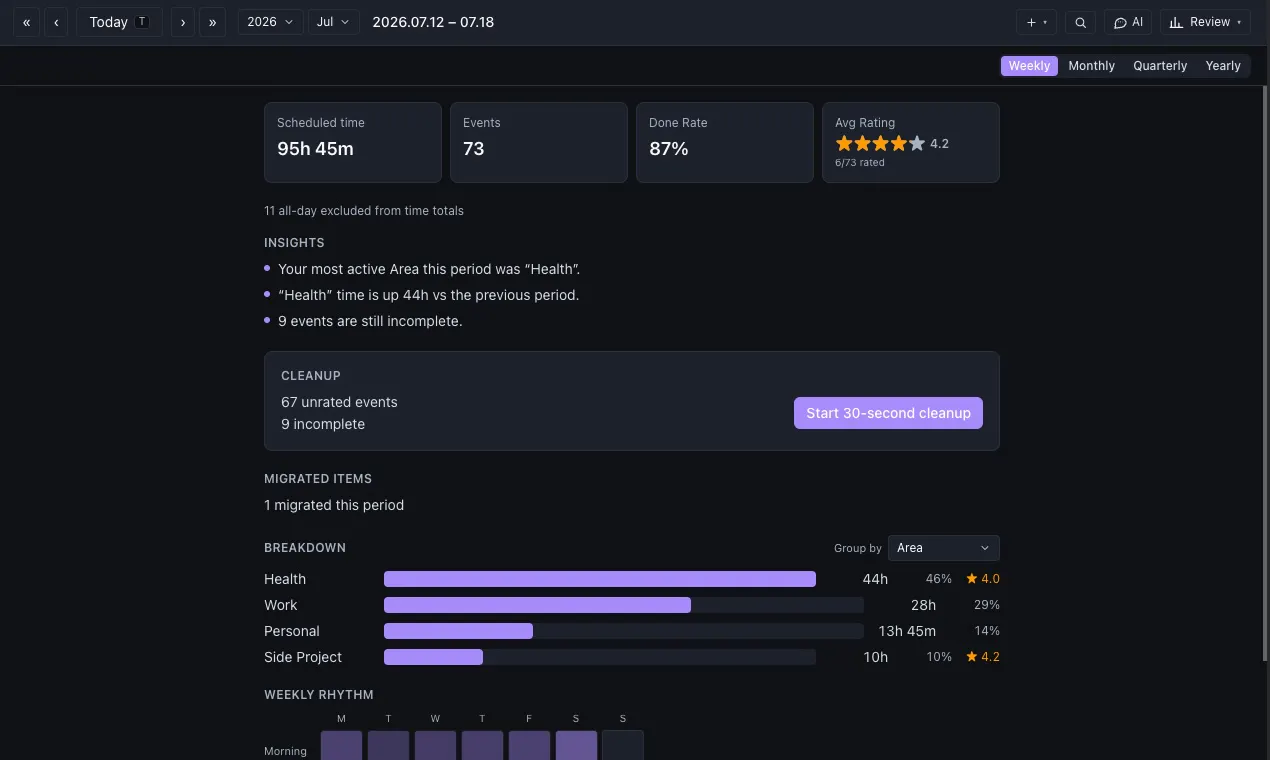The width and height of the screenshot is (1270, 760).
Task: Switch to the Yearly view
Action: click(x=1223, y=66)
